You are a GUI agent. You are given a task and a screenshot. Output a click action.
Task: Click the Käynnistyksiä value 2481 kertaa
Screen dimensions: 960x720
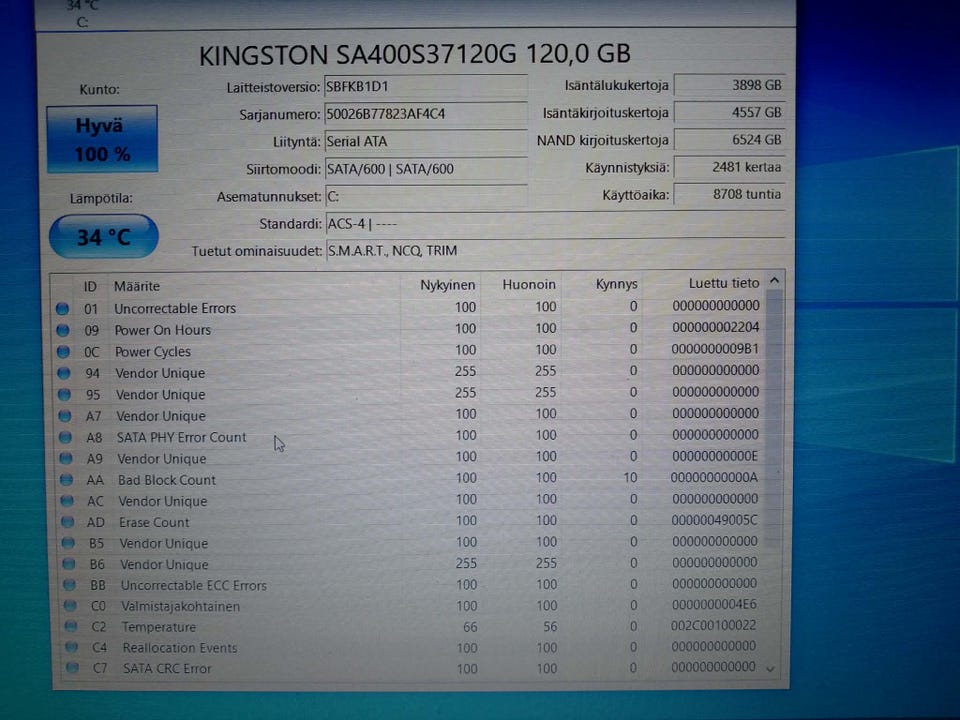click(729, 167)
